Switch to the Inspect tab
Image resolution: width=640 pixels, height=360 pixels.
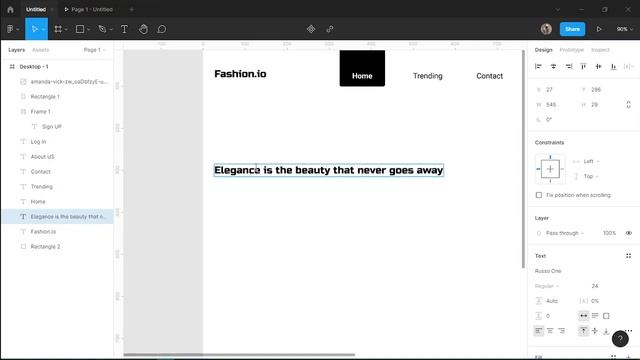point(600,50)
